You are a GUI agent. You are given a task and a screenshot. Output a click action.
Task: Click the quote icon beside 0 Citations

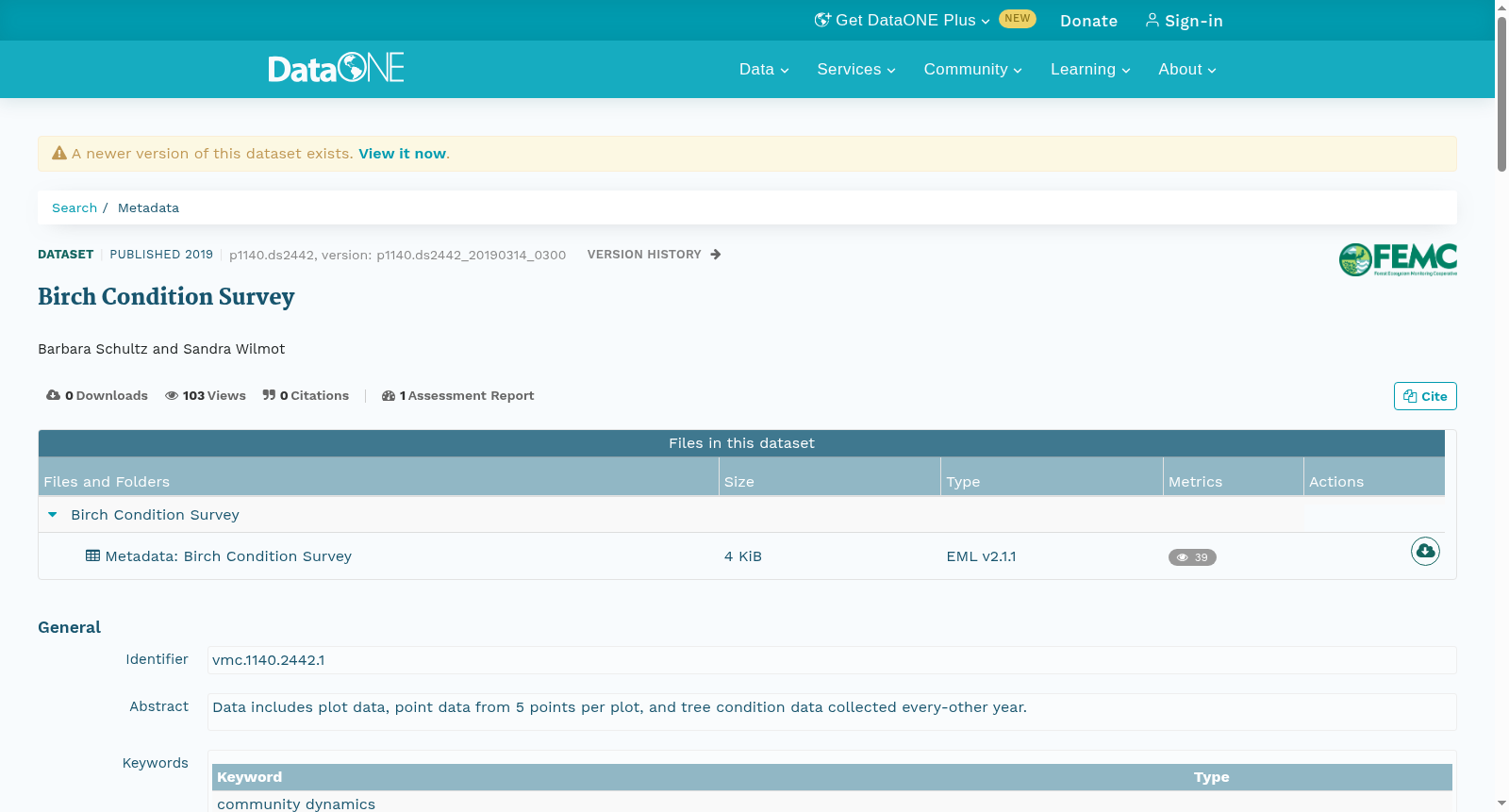click(269, 395)
